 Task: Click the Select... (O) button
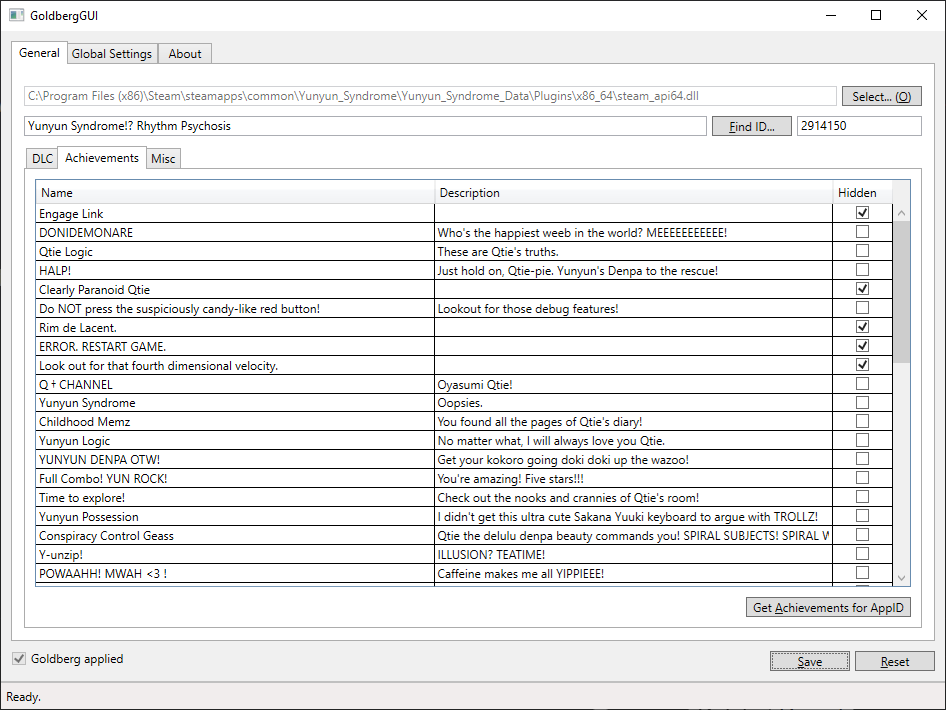coord(881,97)
